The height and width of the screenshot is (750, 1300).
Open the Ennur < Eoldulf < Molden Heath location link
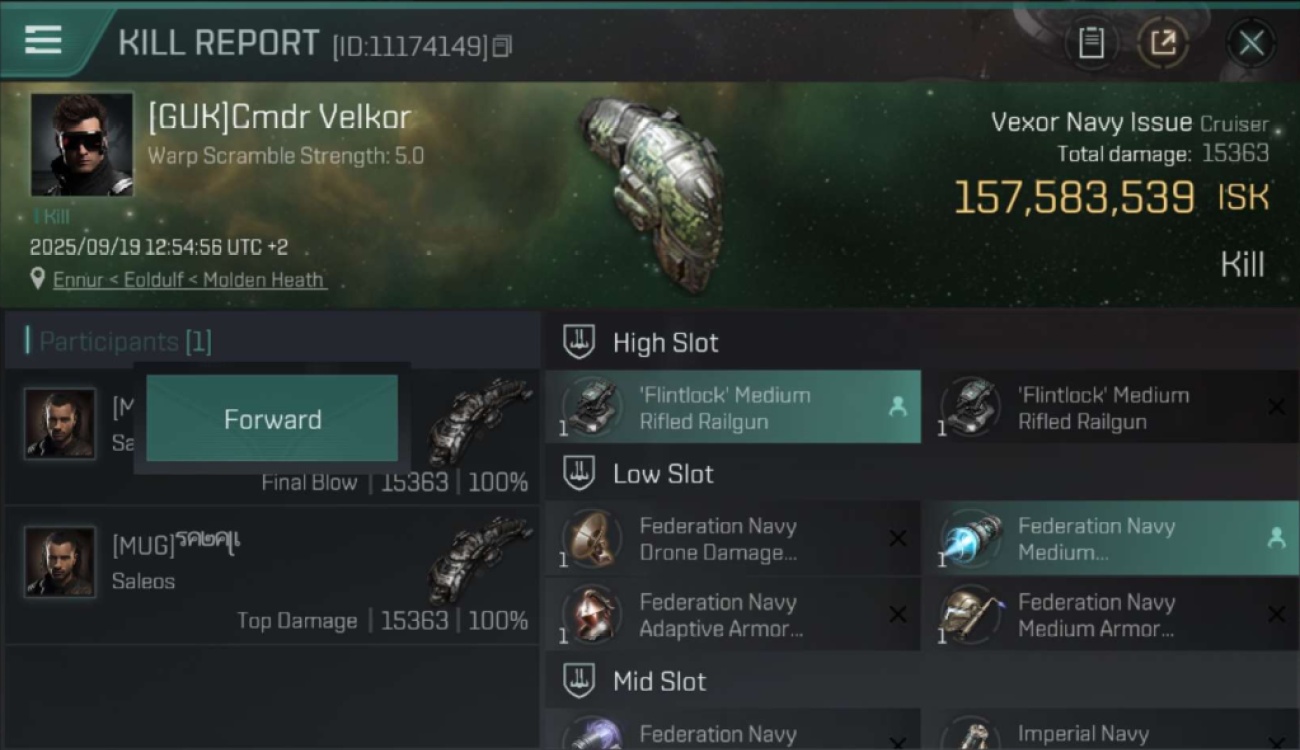(x=190, y=280)
